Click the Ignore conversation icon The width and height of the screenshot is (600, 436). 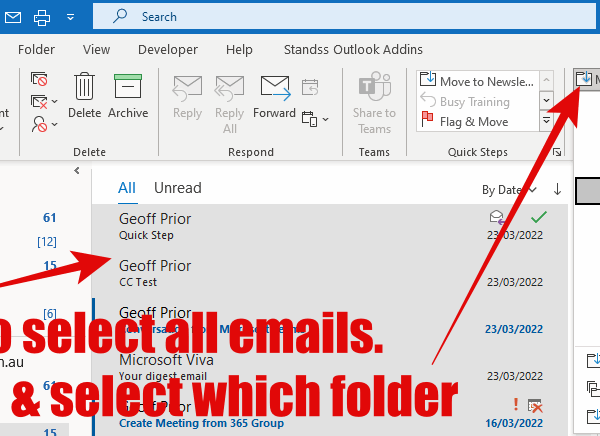39,79
